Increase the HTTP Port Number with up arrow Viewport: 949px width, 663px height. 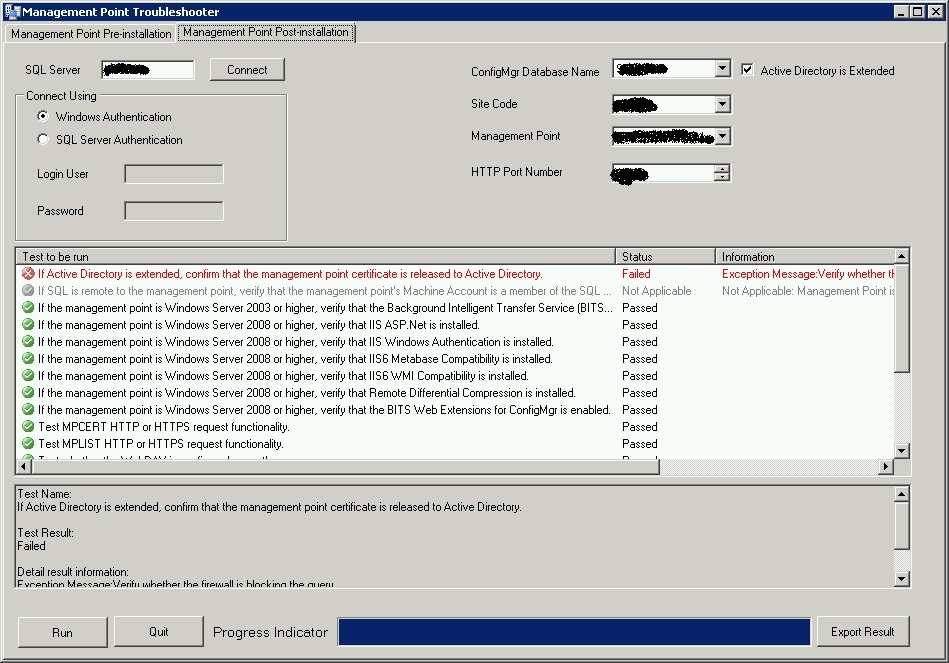721,169
